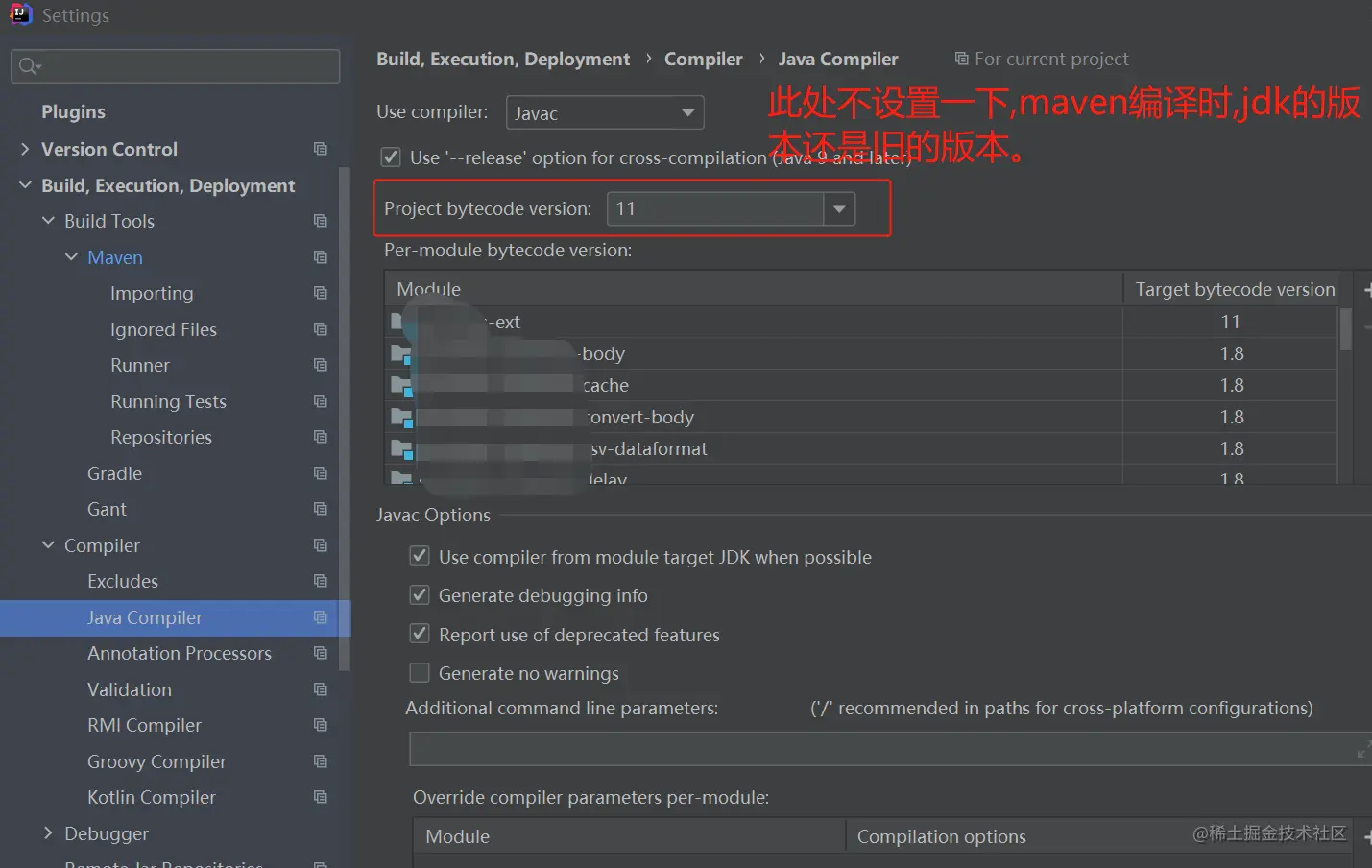The height and width of the screenshot is (868, 1372).
Task: Uncheck Report use of deprecated features
Action: pyautogui.click(x=420, y=634)
